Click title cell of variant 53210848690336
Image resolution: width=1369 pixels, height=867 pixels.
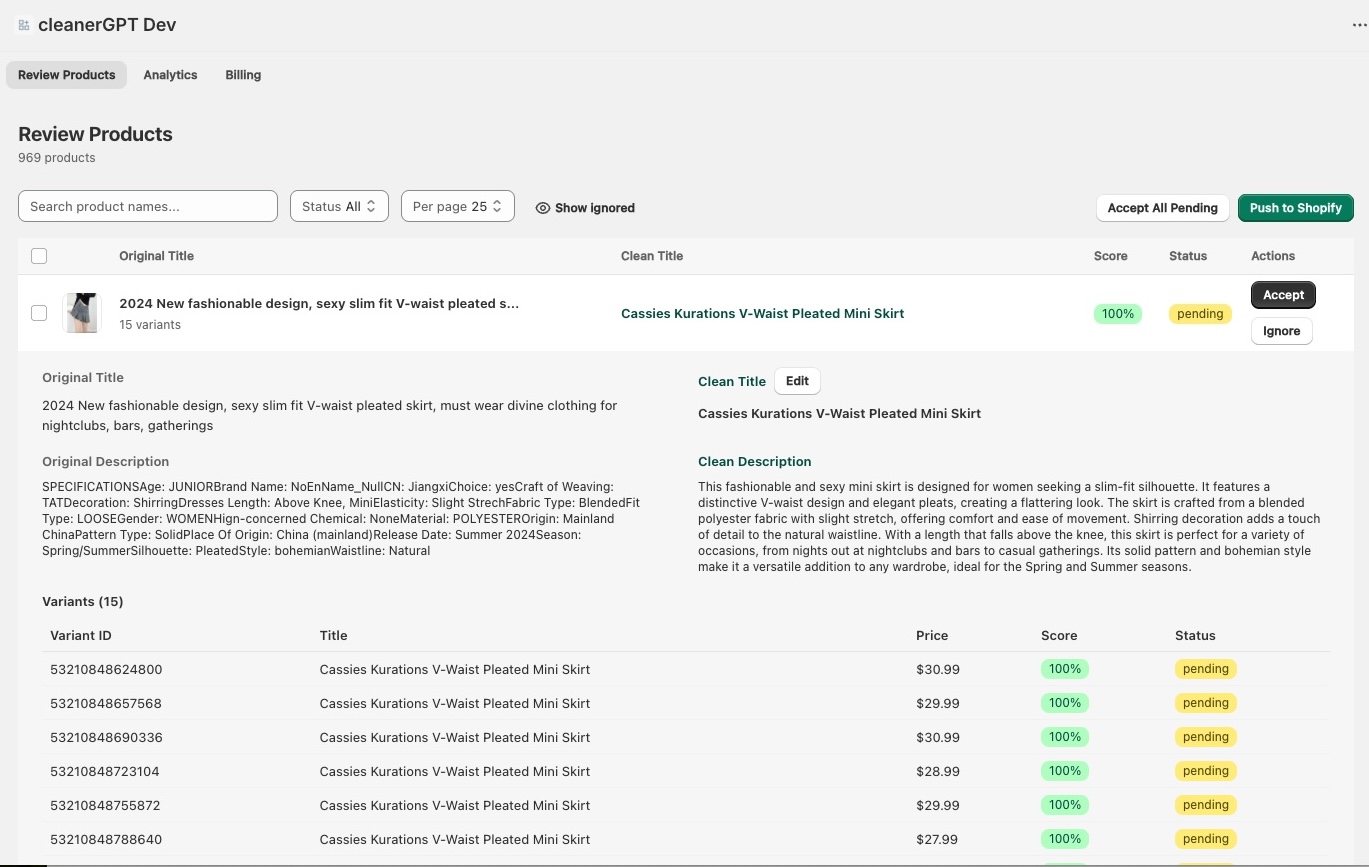coord(455,738)
